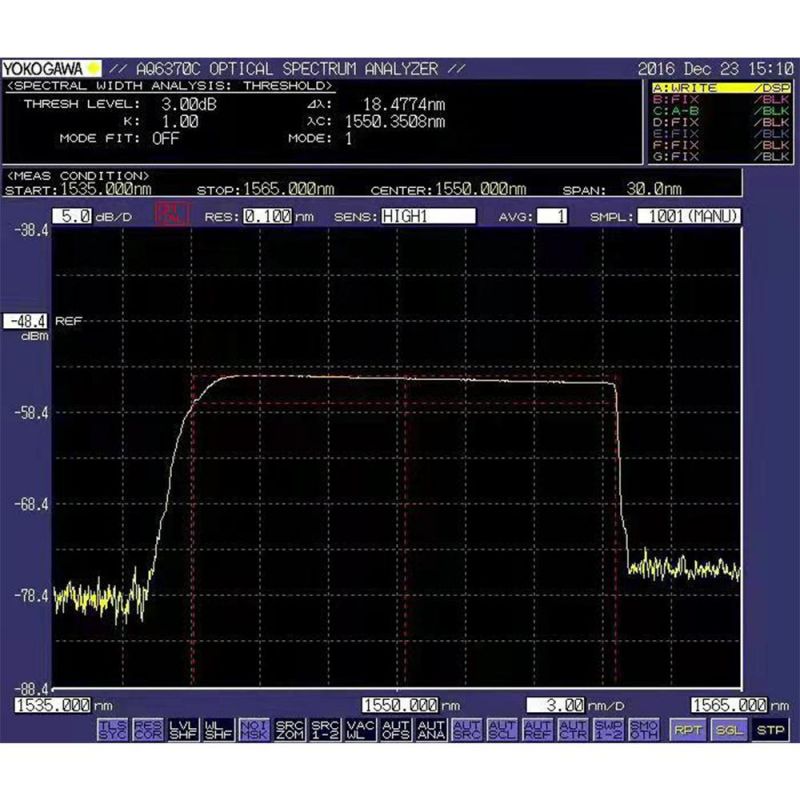Select trace D: FIX /BLK
Viewport: 800px width, 800px height.
(x=721, y=122)
